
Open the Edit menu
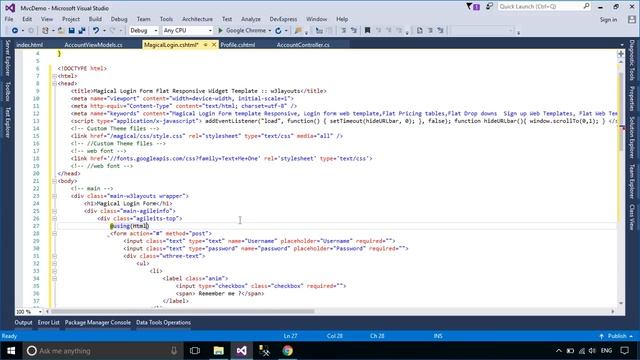[x=27, y=19]
